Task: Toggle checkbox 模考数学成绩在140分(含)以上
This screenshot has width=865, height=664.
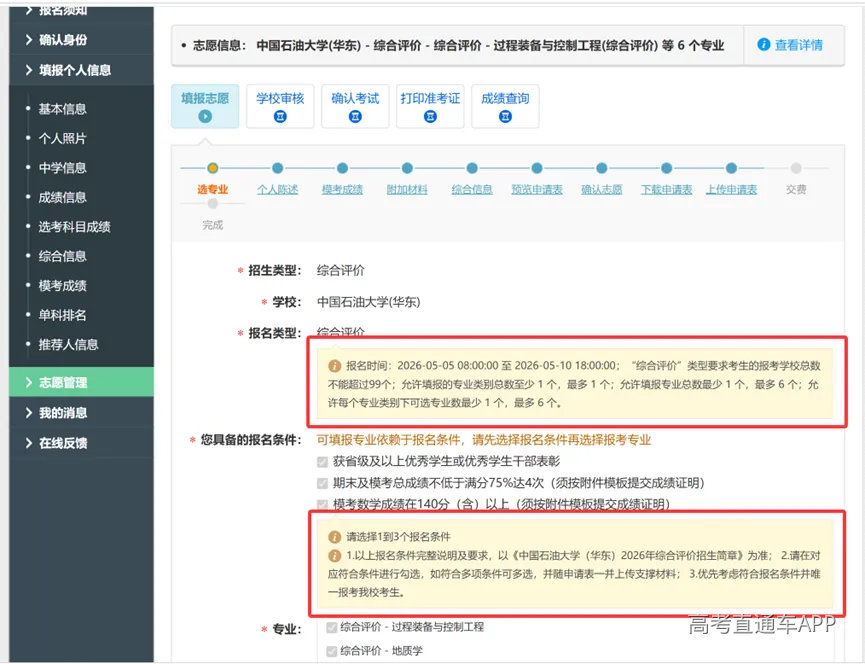Action: click(x=323, y=504)
